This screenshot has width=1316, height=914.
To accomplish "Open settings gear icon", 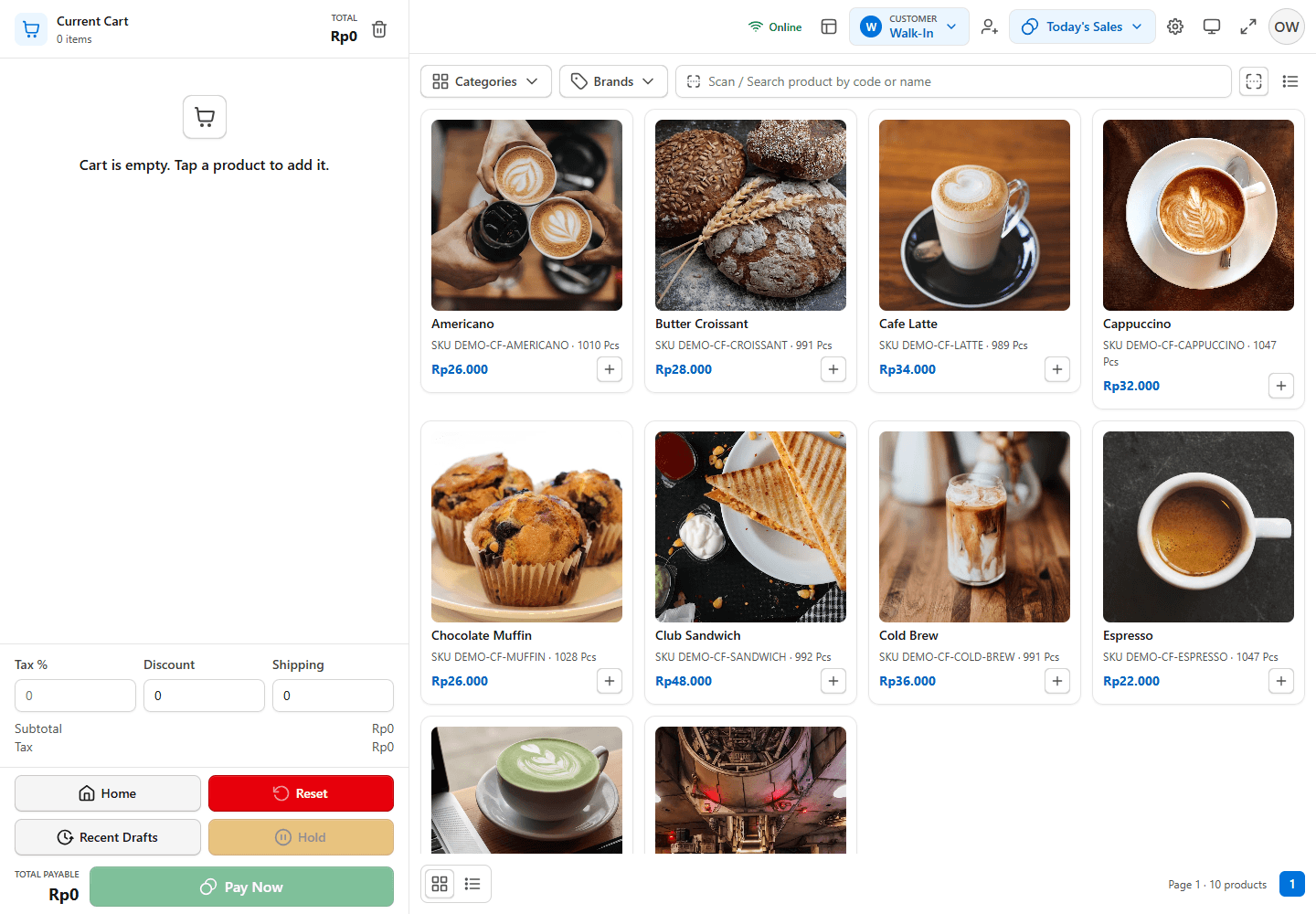I will pyautogui.click(x=1175, y=27).
